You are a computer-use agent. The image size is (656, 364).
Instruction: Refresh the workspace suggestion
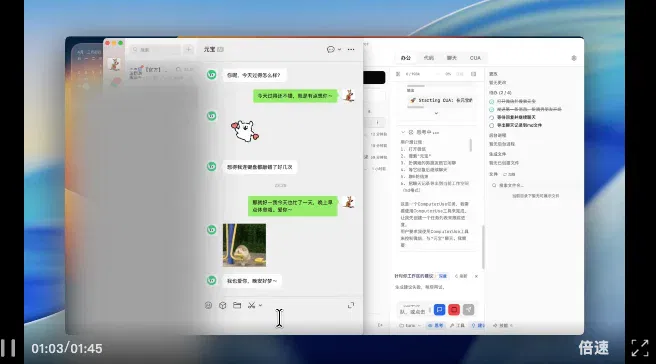[x=461, y=276]
